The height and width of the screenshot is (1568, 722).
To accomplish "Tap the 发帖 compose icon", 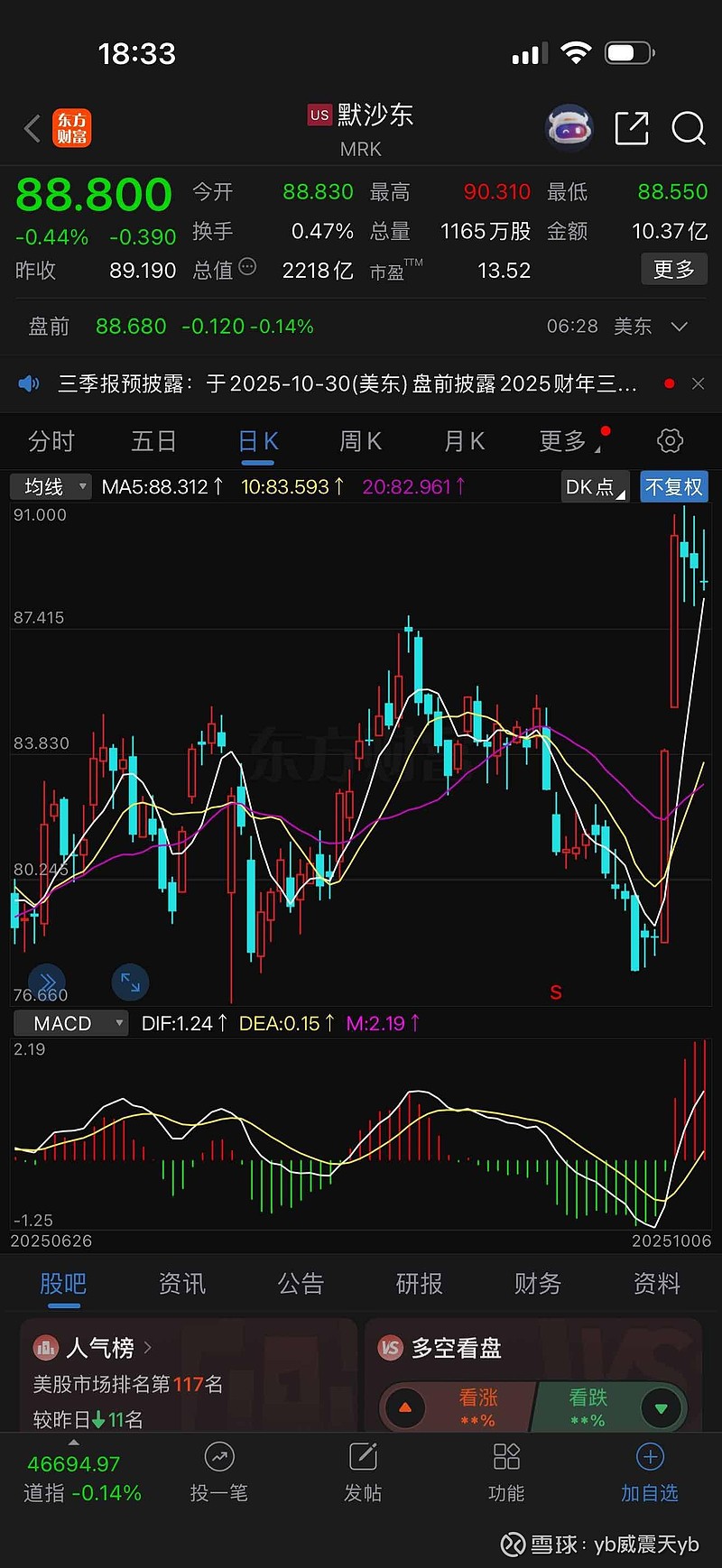I will (363, 1456).
